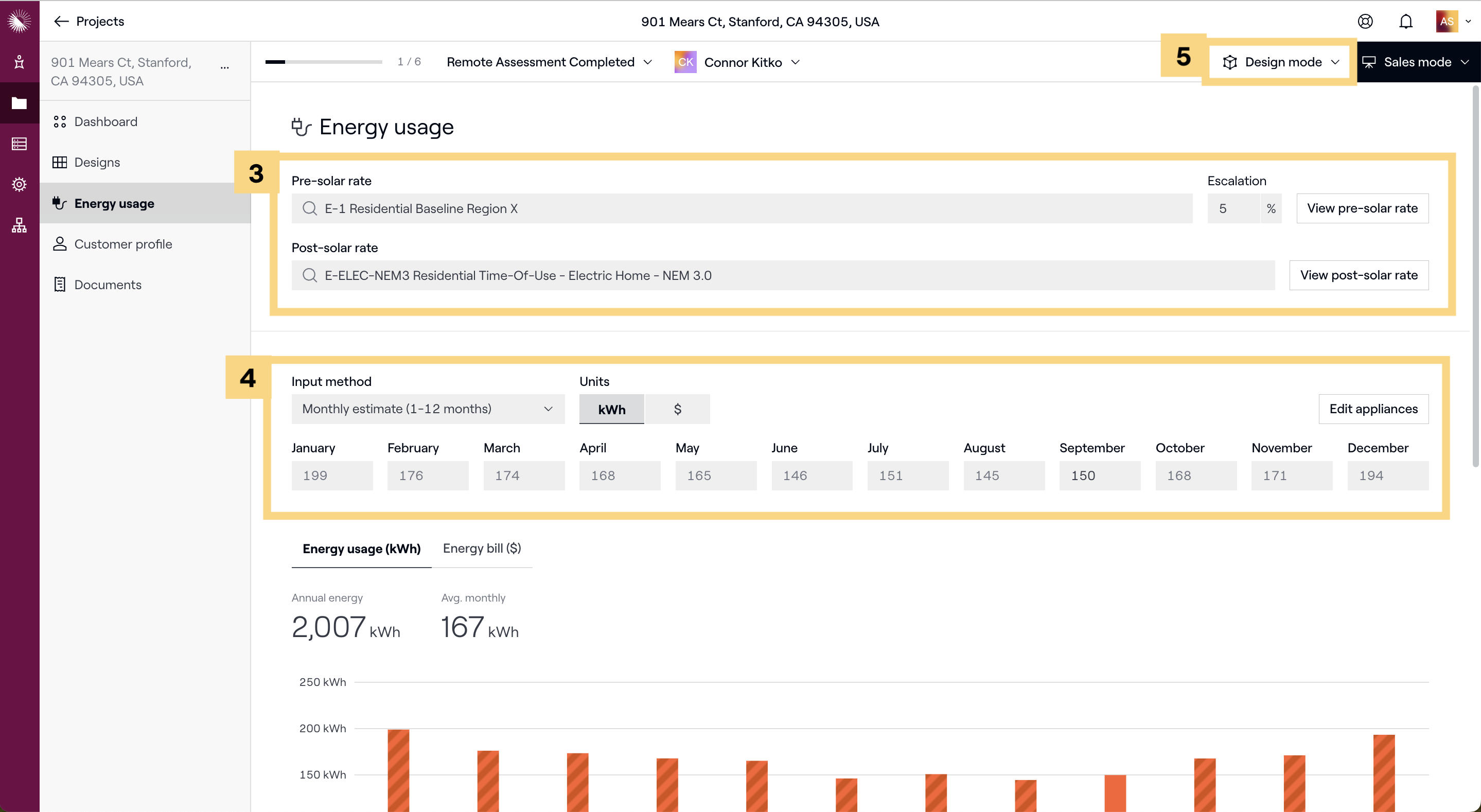Click the help support icon in header
This screenshot has height=812, width=1481.
point(1365,22)
